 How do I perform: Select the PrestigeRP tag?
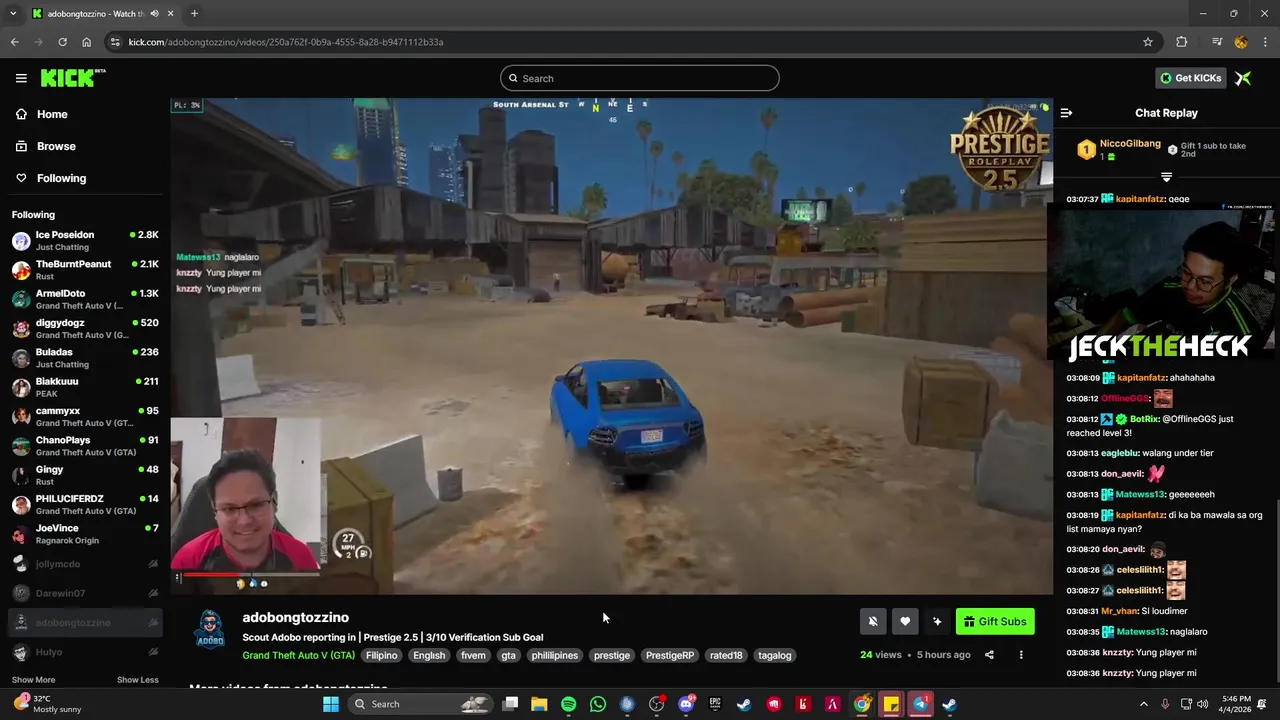(x=670, y=655)
